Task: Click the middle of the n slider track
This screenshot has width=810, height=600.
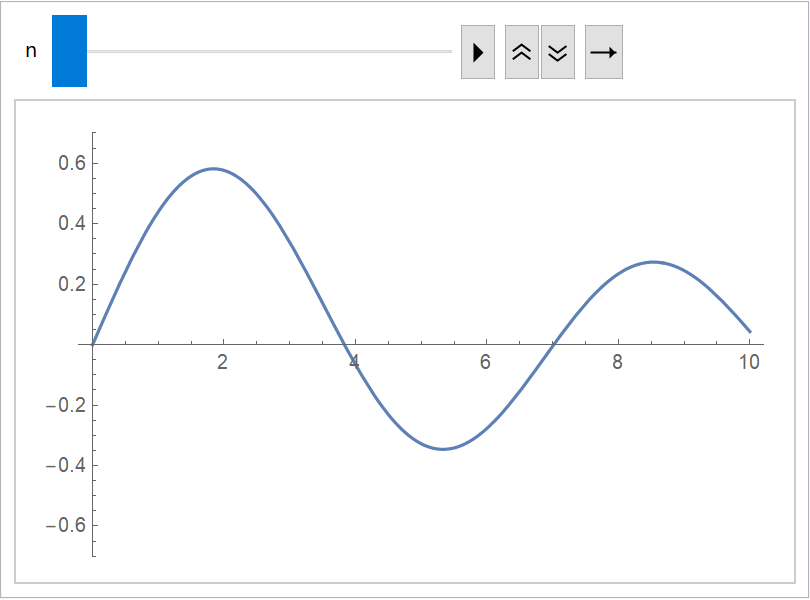Action: 269,51
